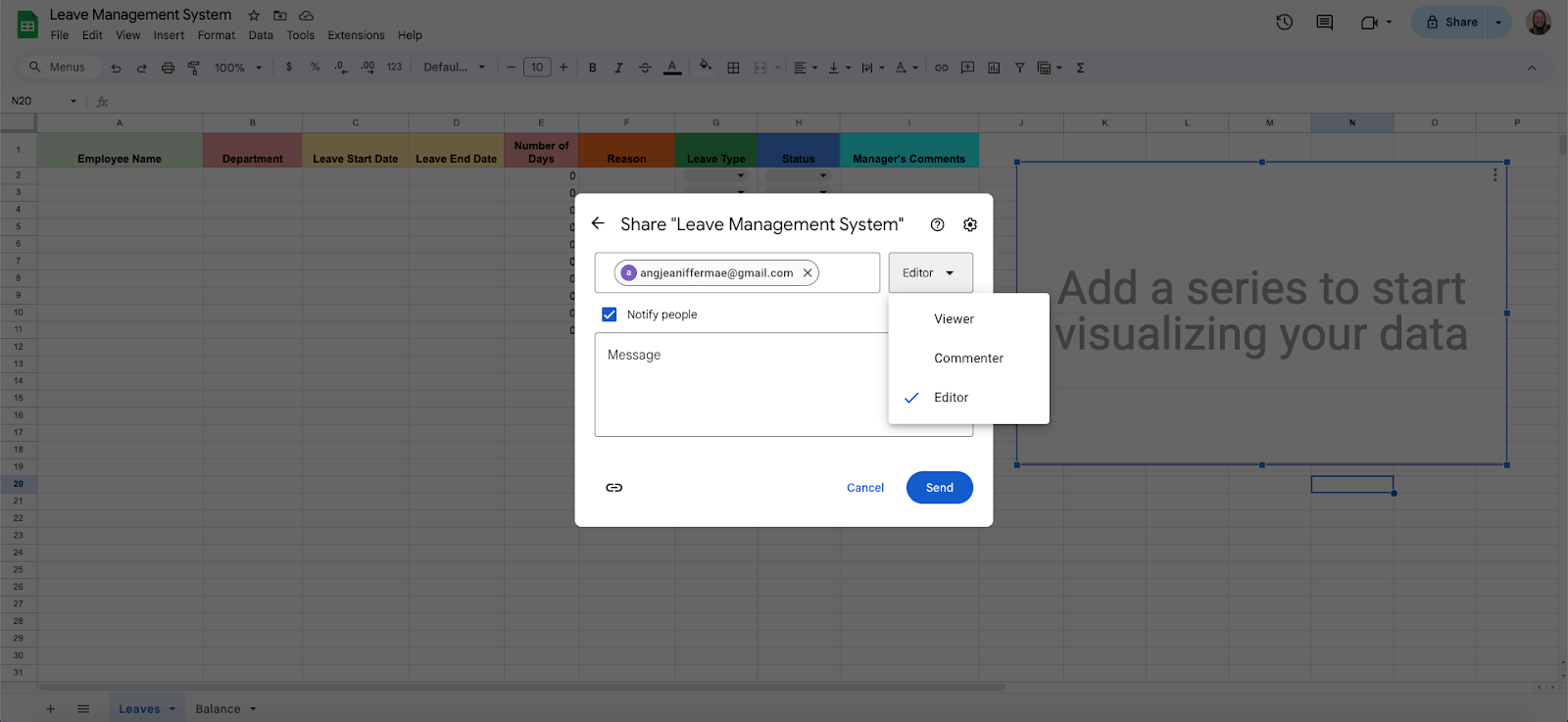Open share dialog help icon

click(937, 224)
